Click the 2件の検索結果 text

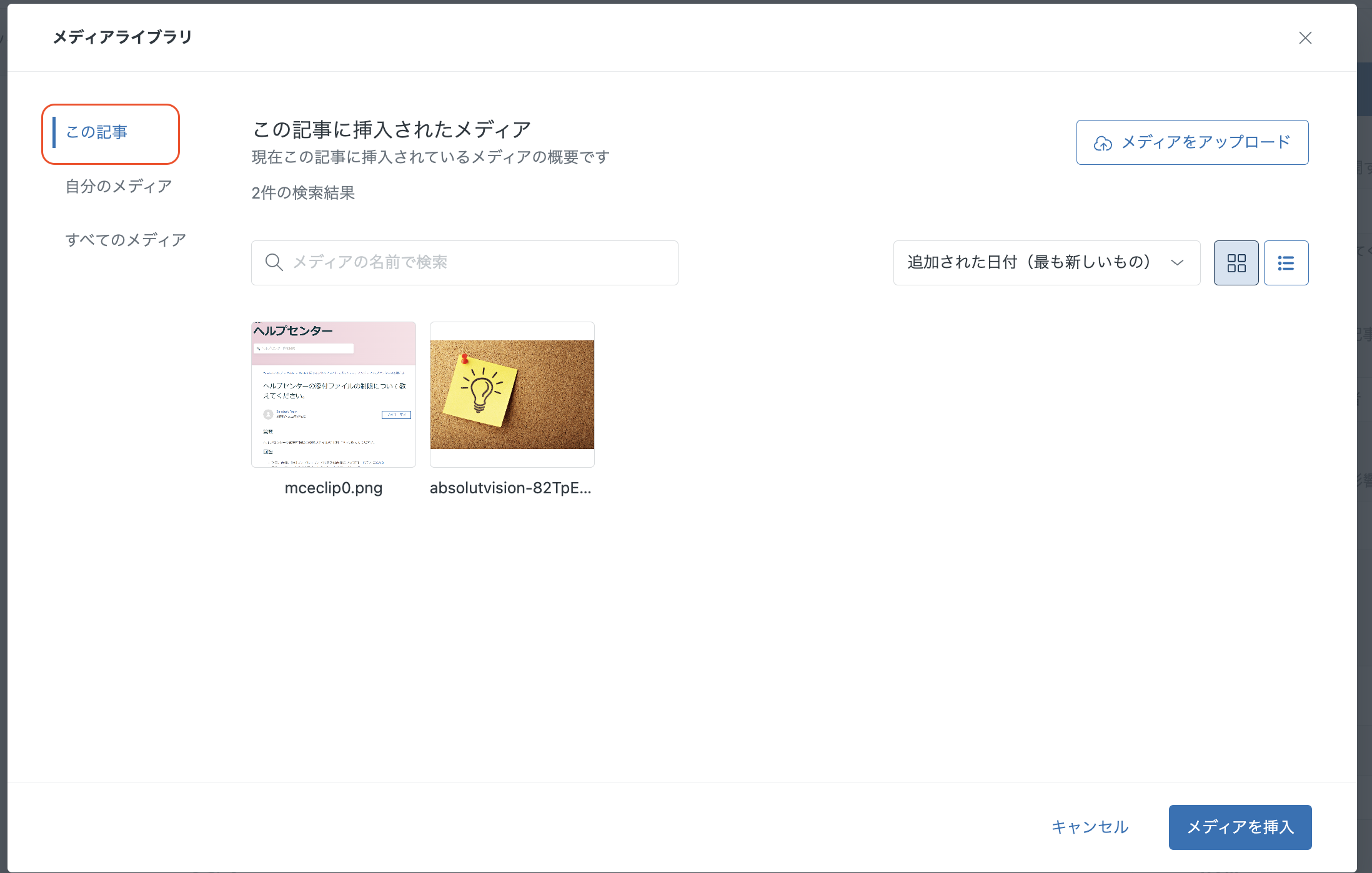click(x=303, y=193)
